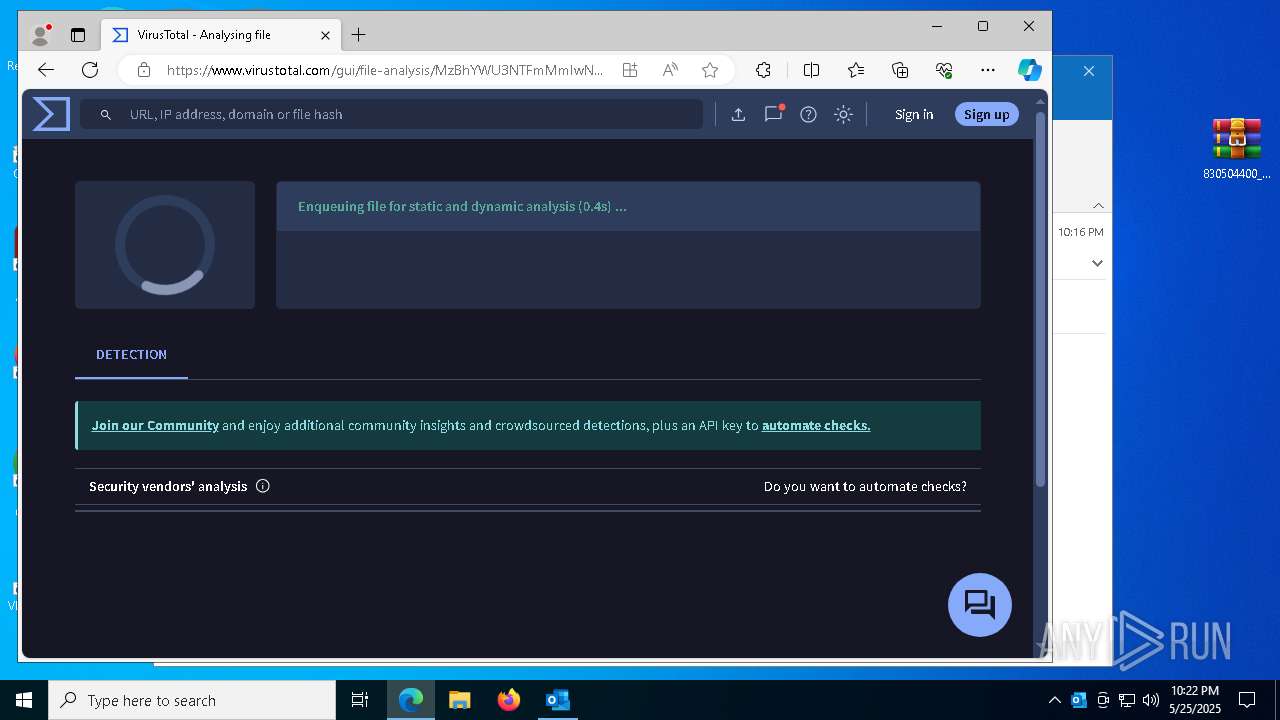The image size is (1280, 720).
Task: Open the Collections icon
Action: pos(900,70)
